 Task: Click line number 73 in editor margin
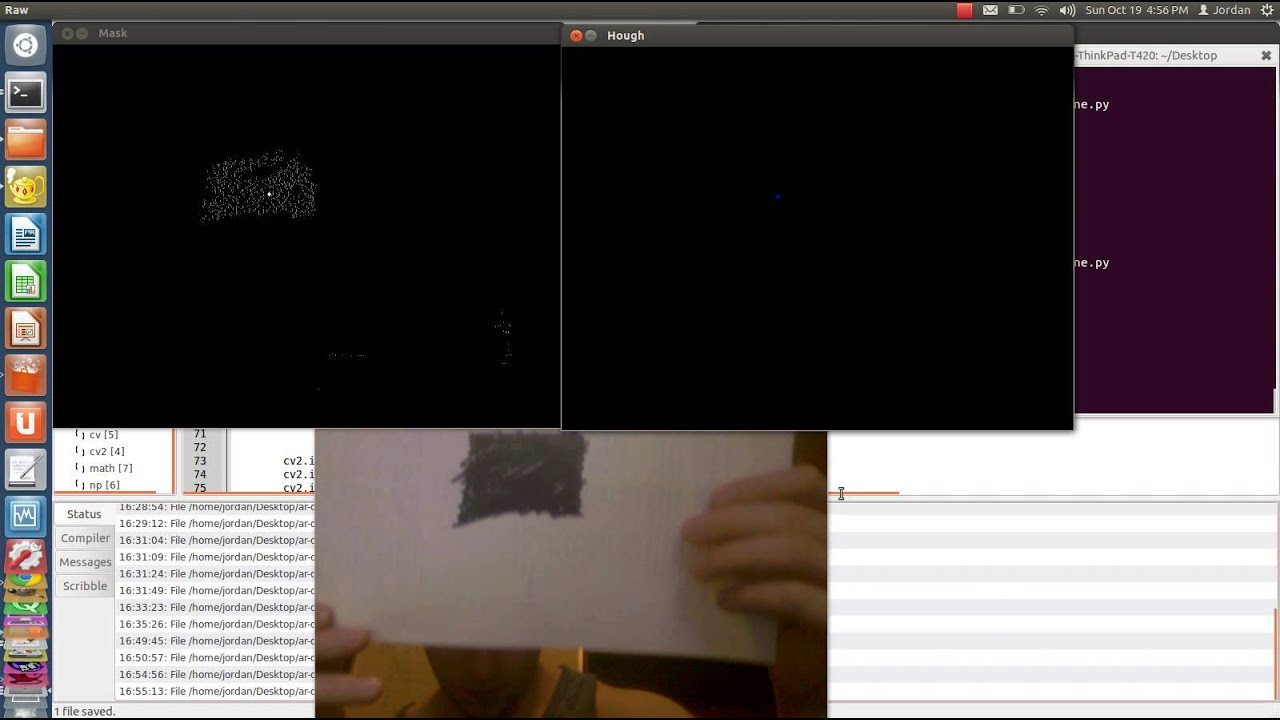tap(200, 461)
